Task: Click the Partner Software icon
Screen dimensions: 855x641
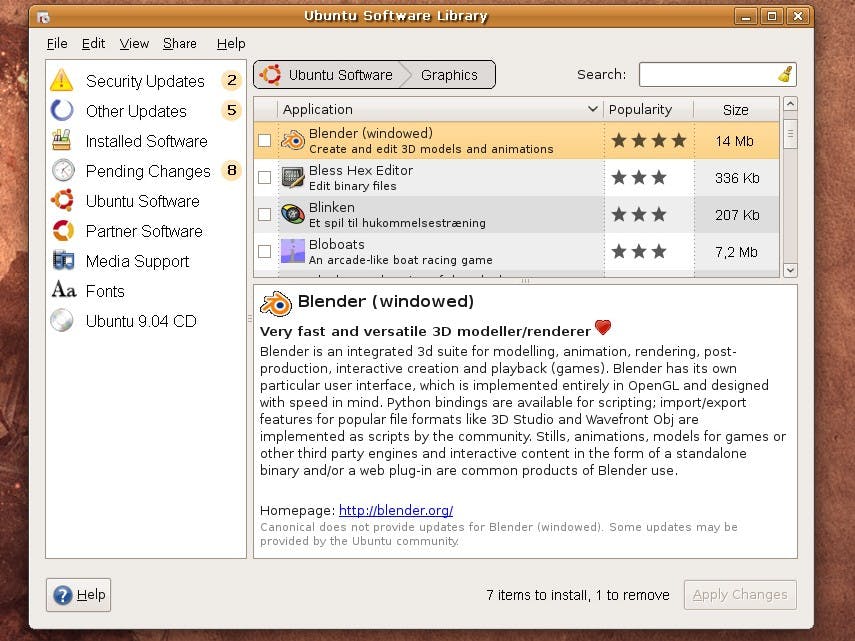Action: click(63, 231)
